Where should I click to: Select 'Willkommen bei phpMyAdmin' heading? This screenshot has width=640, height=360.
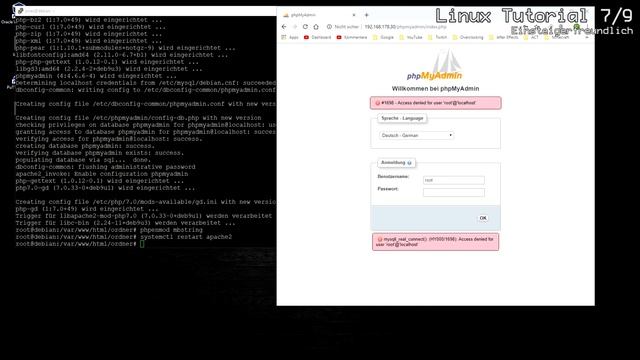436,89
